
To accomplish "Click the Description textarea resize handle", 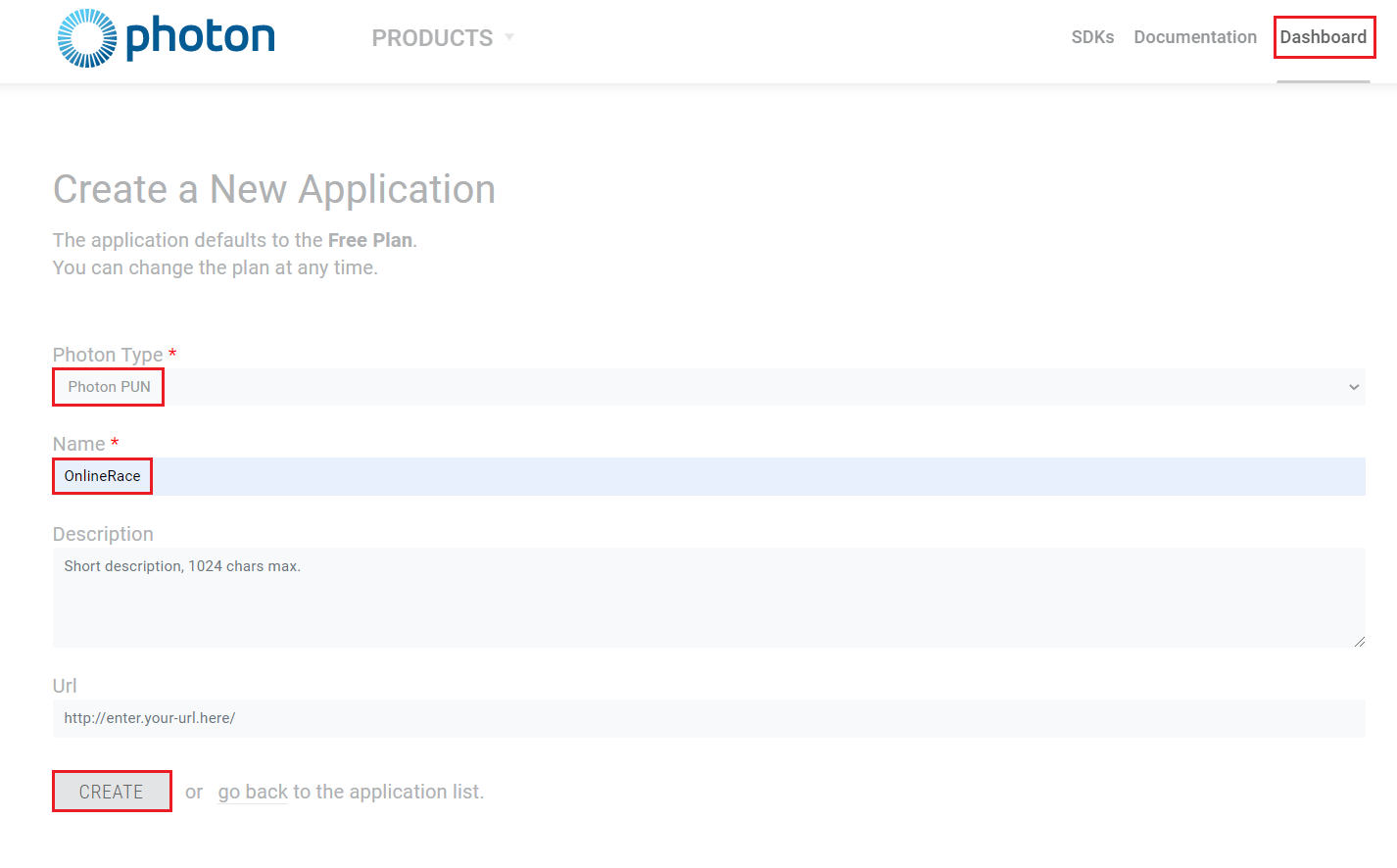I will point(1361,643).
